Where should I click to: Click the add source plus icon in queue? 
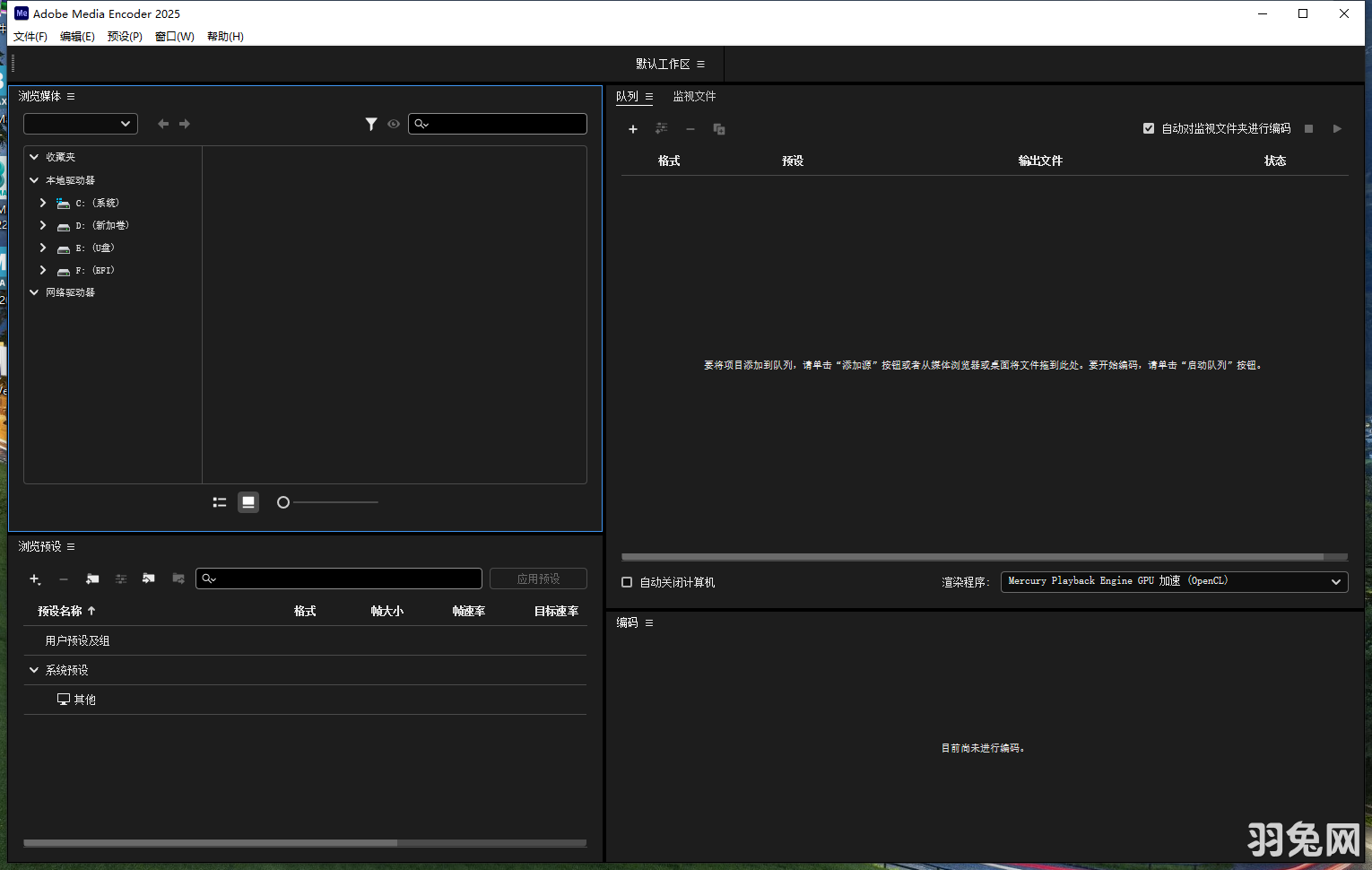[x=633, y=128]
